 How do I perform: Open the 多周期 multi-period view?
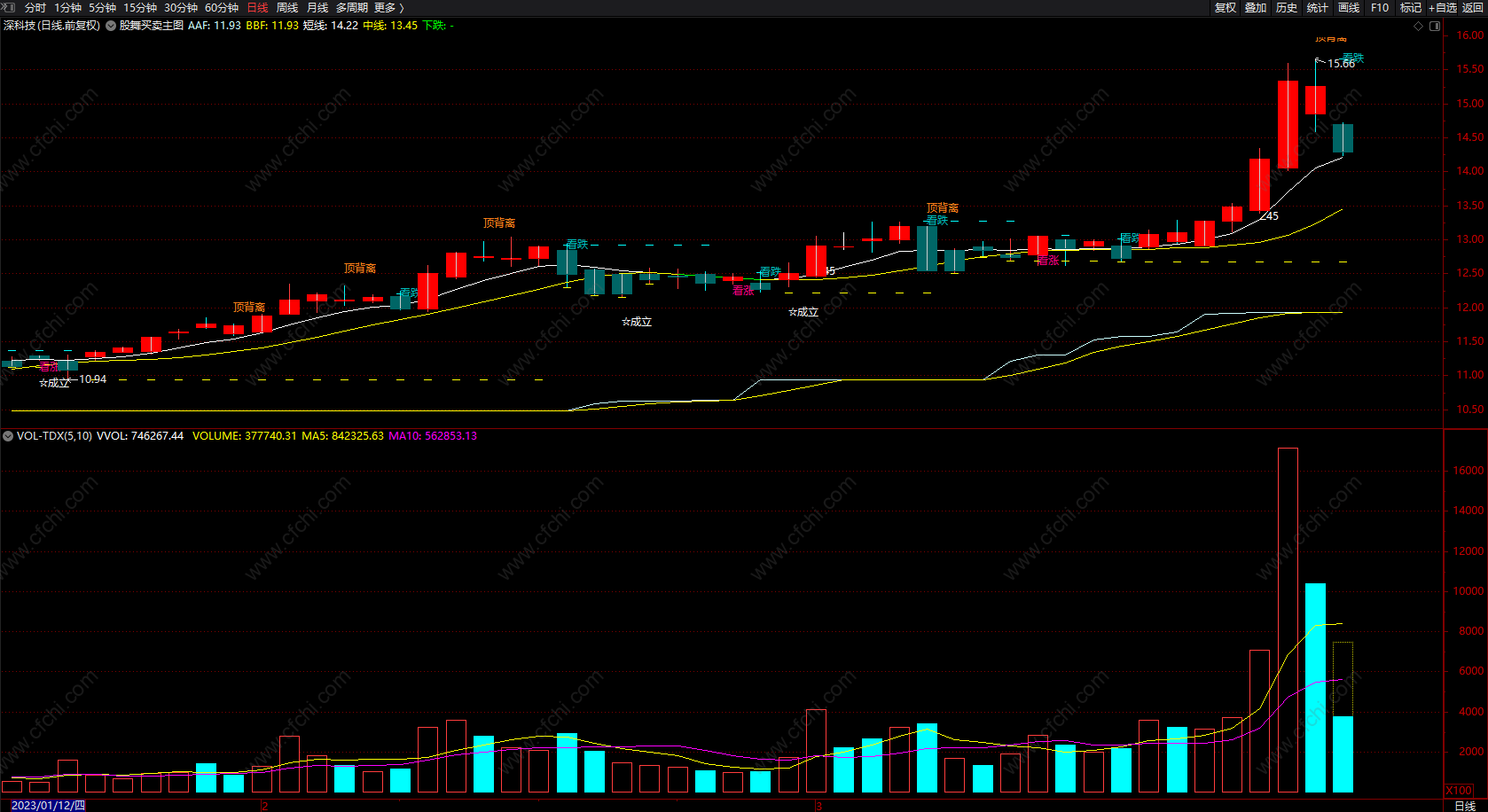352,8
